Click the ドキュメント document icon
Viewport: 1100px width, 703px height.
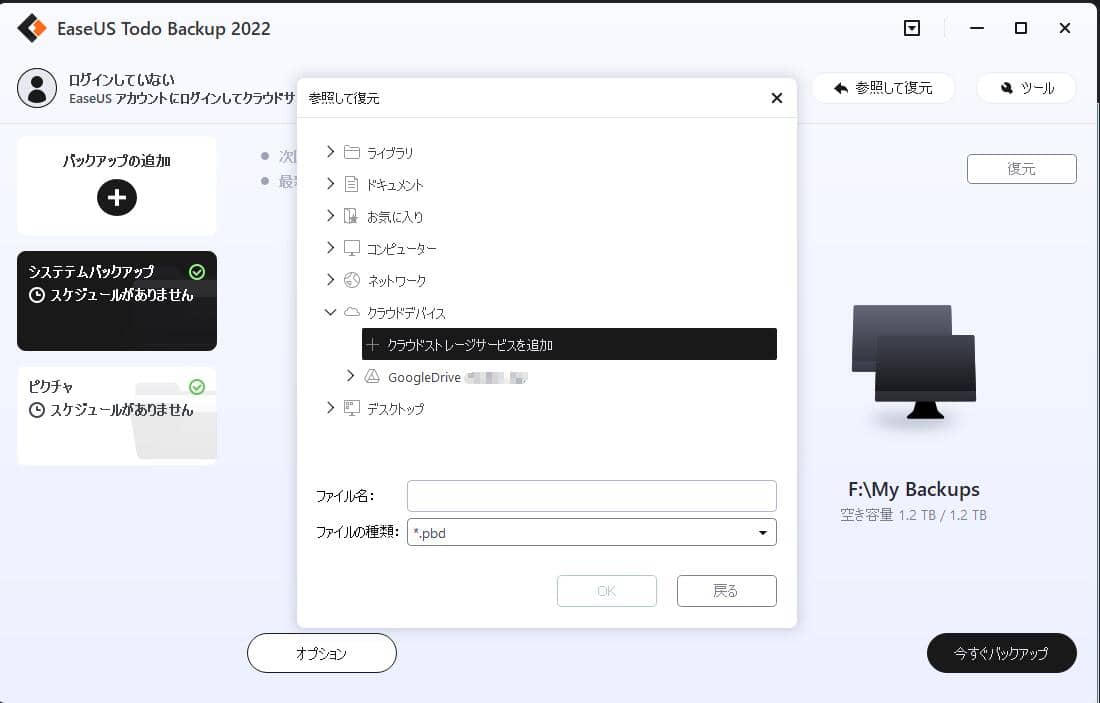(351, 184)
